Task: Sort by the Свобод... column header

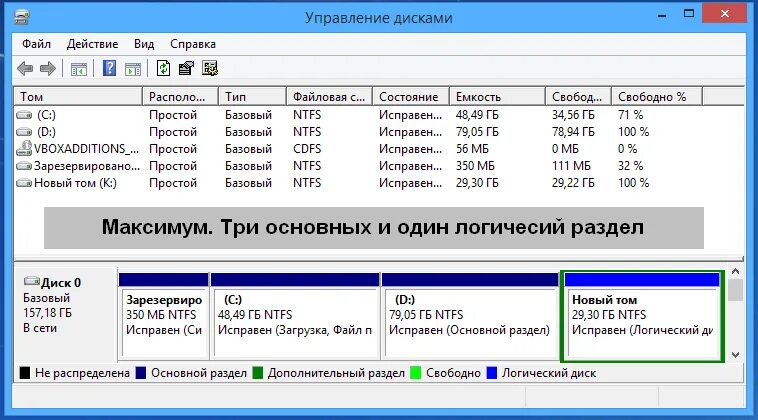Action: pos(579,97)
